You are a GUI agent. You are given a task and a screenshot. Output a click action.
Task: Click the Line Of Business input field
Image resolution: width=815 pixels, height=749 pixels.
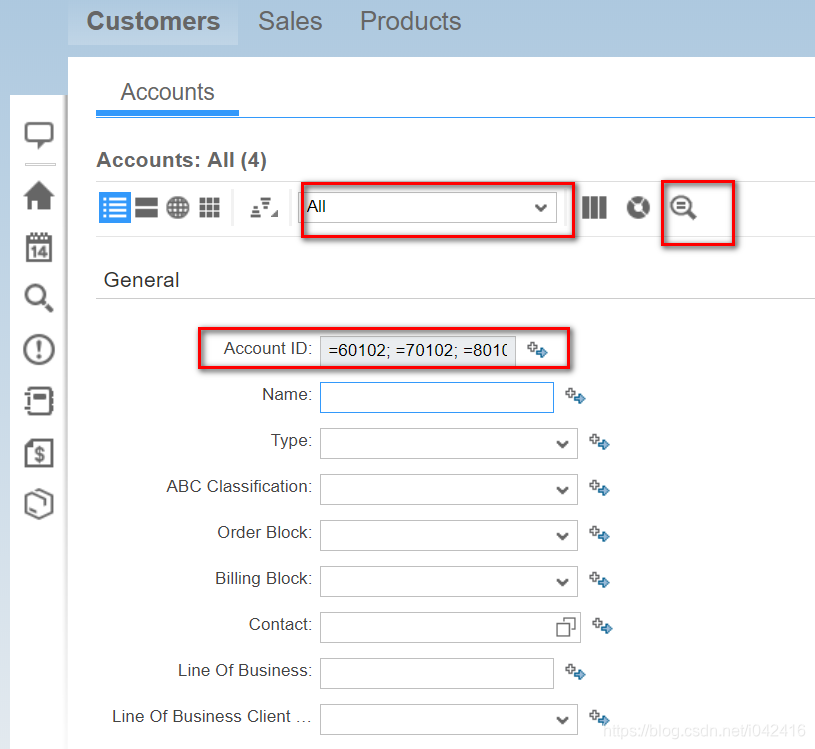point(437,674)
